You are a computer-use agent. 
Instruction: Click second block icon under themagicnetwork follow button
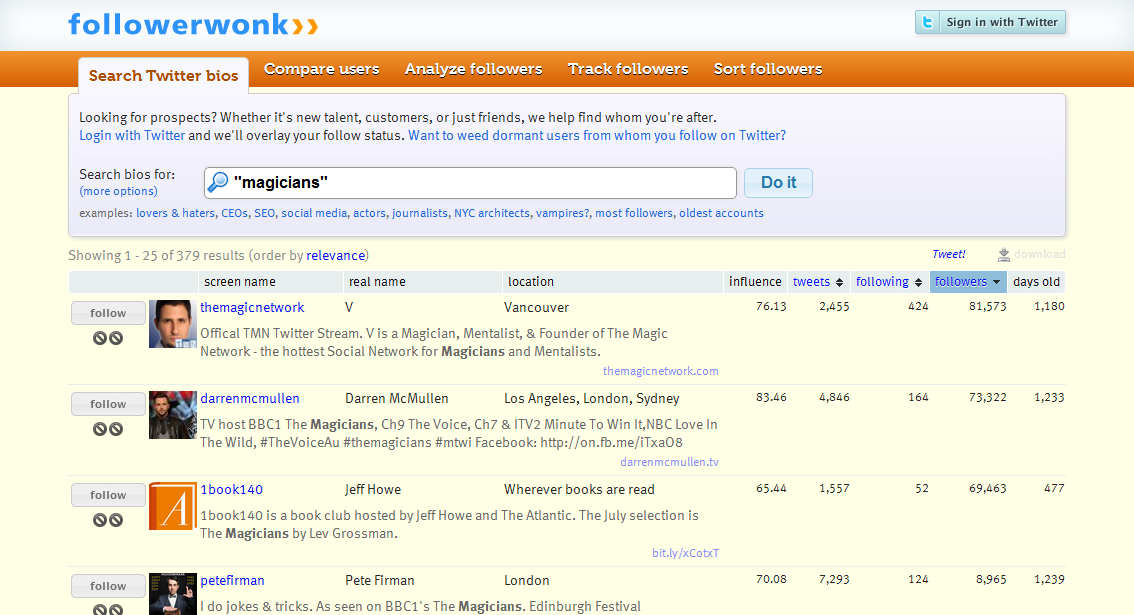point(116,338)
